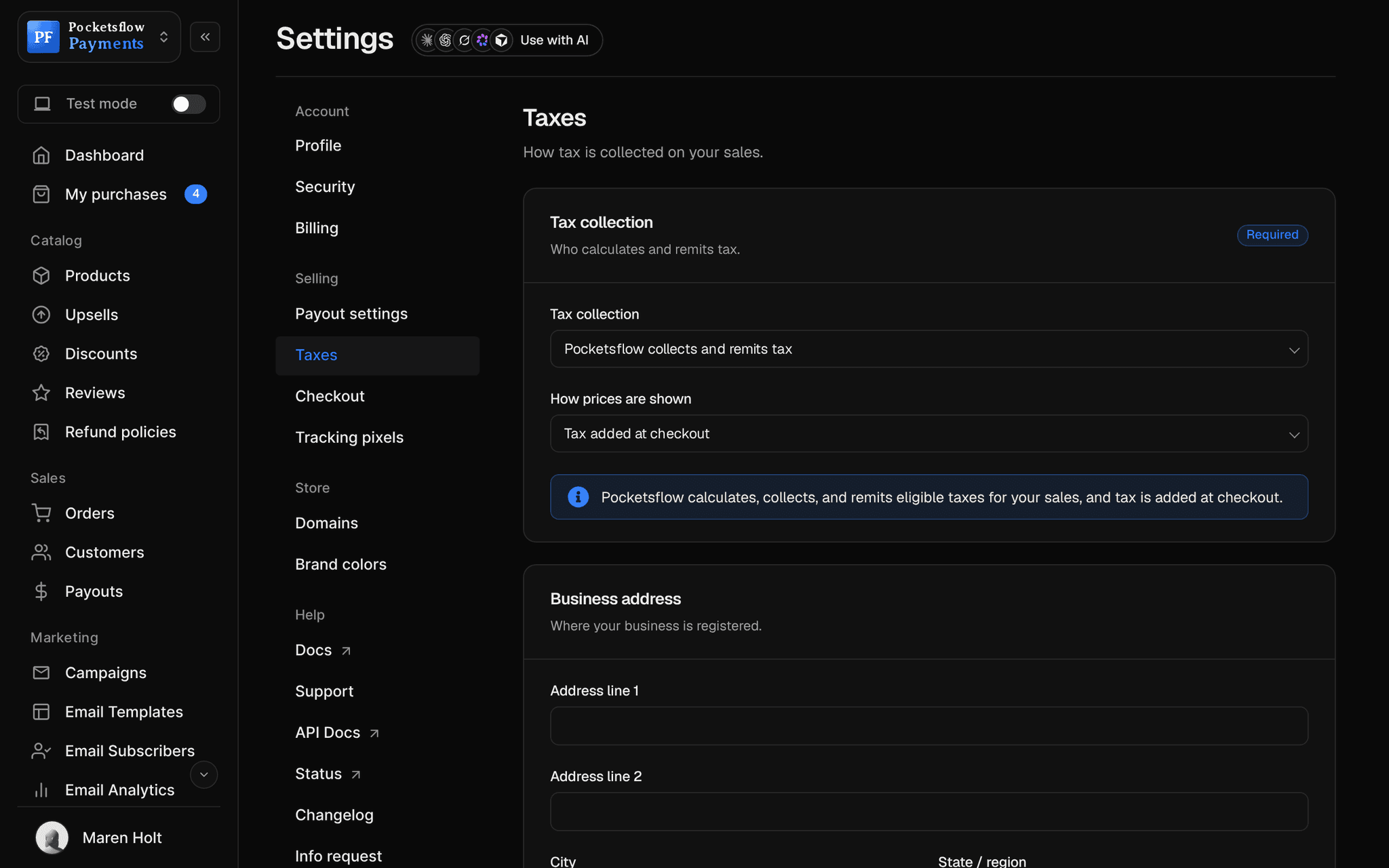Open Security settings section

(377, 187)
